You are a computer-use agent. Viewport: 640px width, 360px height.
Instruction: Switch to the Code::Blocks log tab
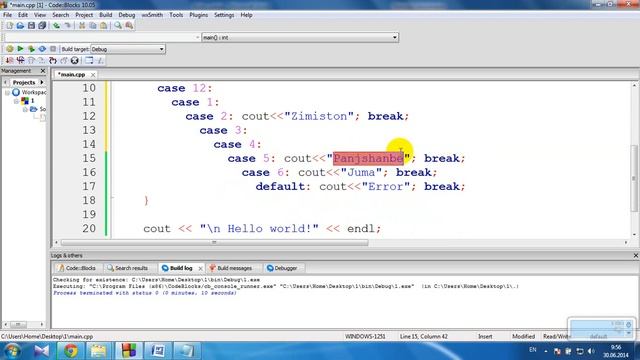77,268
